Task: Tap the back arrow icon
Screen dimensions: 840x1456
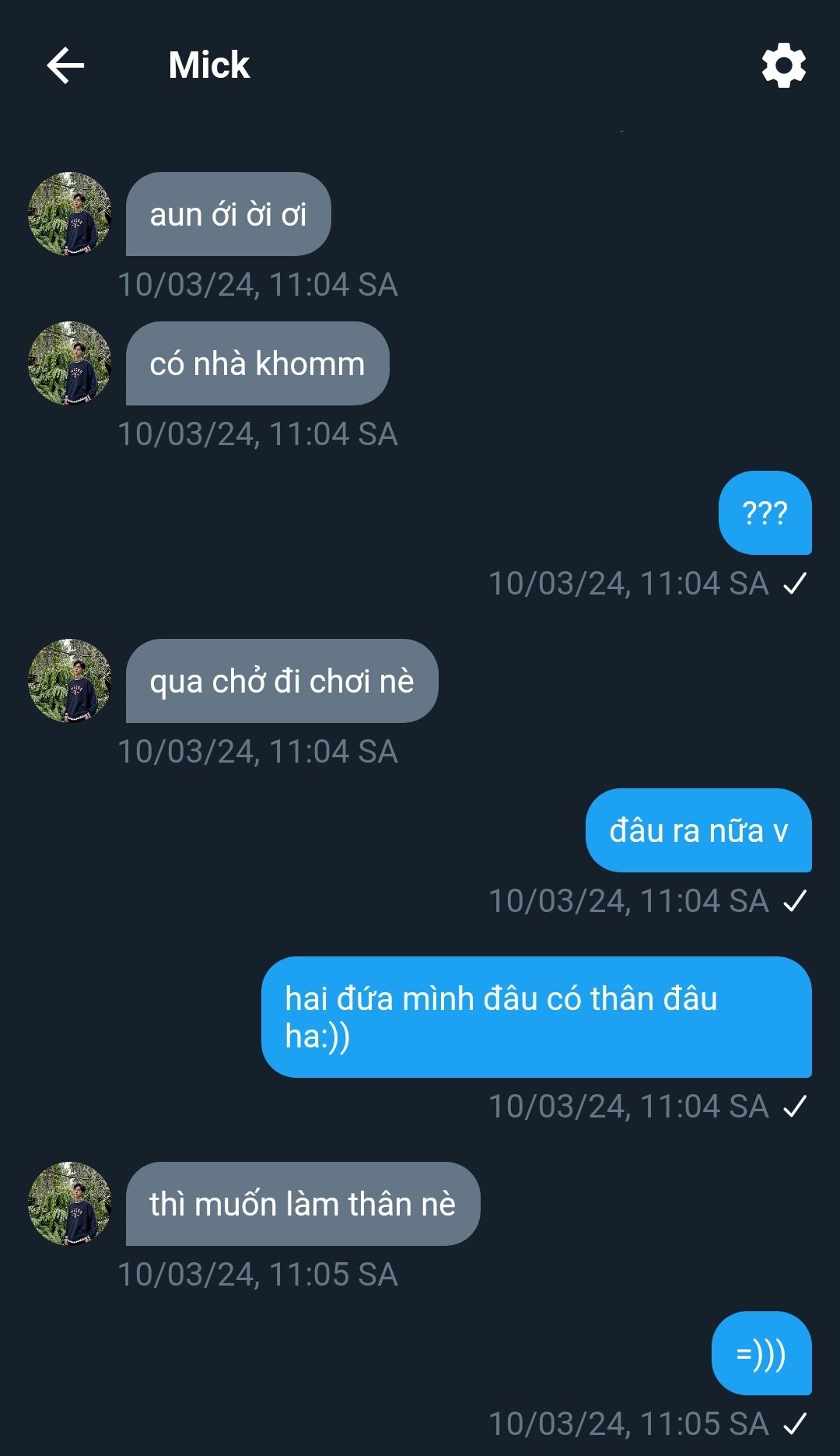Action: coord(65,65)
